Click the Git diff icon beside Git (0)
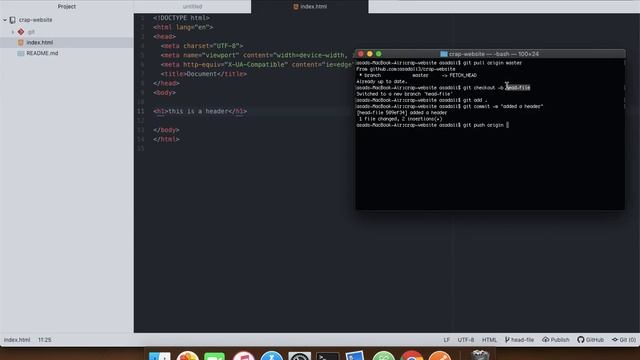This screenshot has height=360, width=640. [615, 340]
